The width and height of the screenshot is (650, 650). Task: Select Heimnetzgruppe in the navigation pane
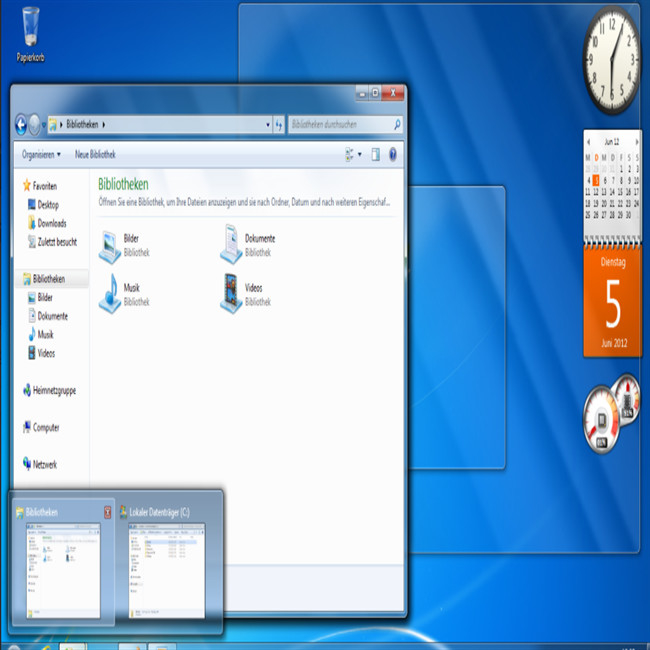click(49, 390)
